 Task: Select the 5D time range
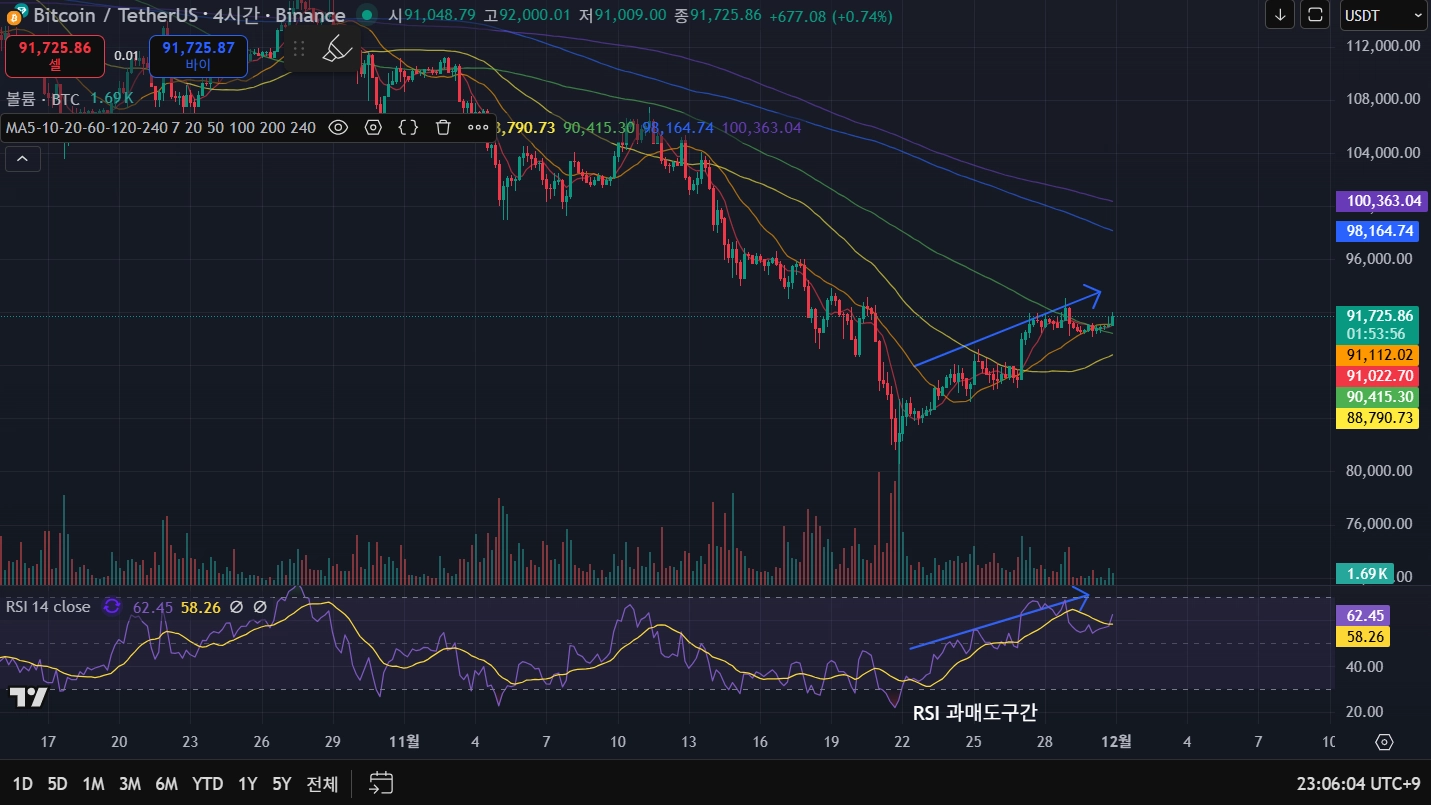[x=57, y=784]
